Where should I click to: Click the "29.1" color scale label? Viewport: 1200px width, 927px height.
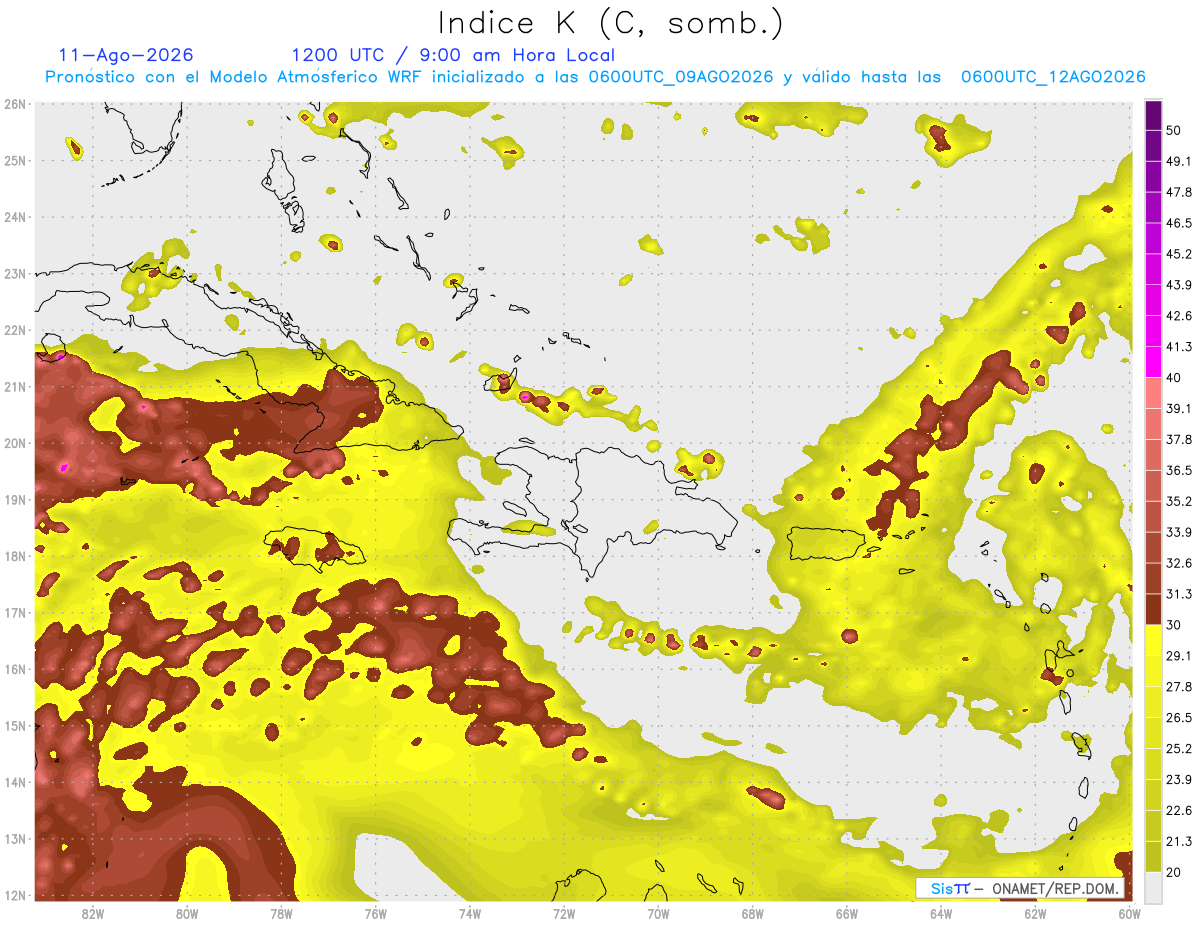pos(1179,656)
